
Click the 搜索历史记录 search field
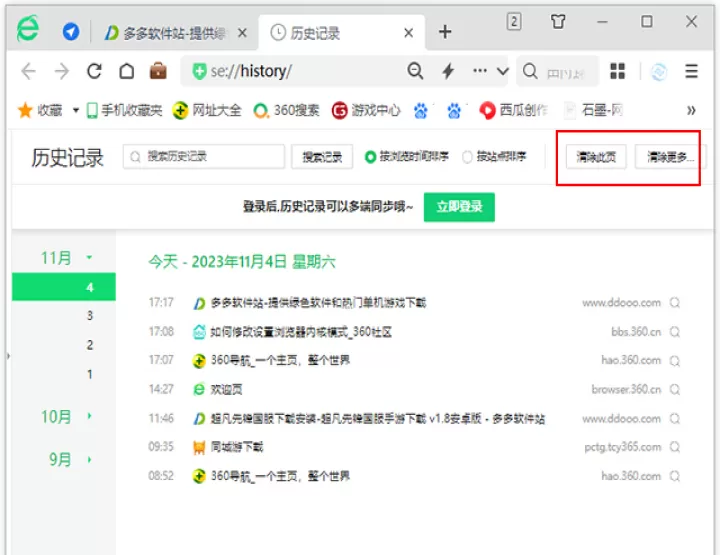pos(204,157)
